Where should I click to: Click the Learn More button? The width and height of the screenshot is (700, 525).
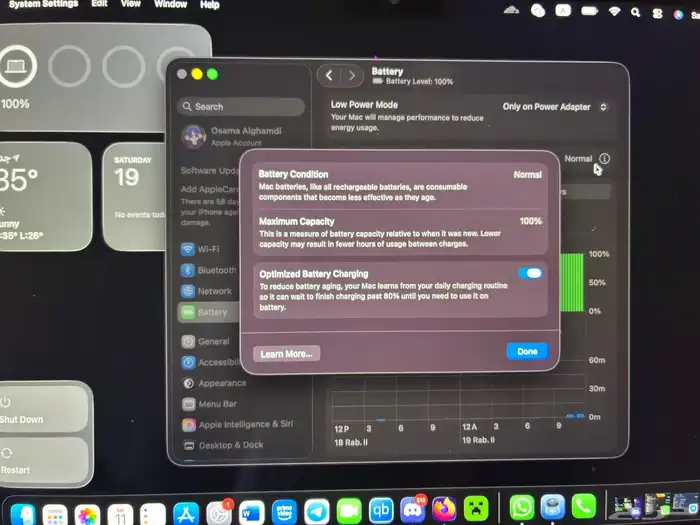click(x=287, y=354)
